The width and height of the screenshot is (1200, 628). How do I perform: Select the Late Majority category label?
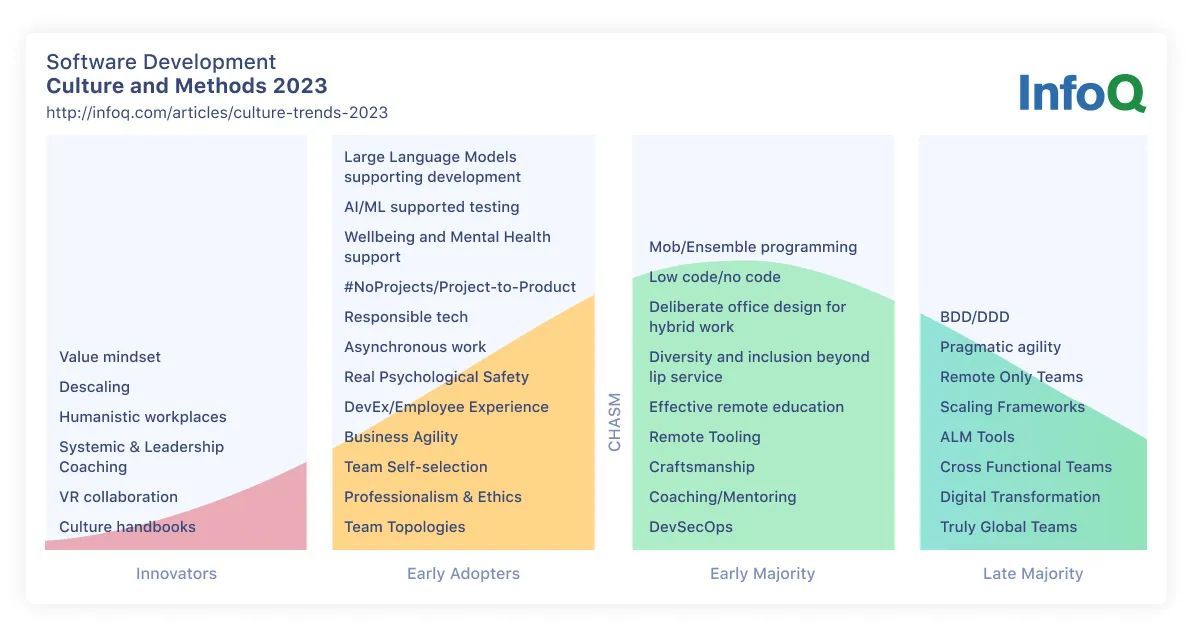pos(1033,574)
